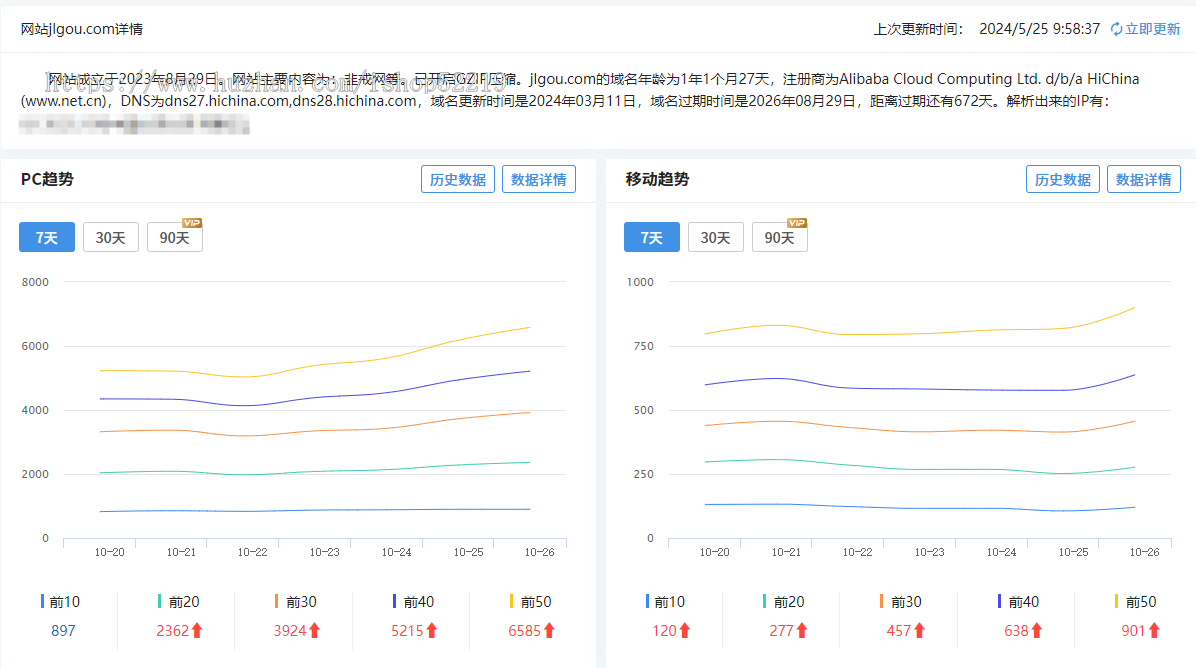Click the value 638 under mobile 前40
The height and width of the screenshot is (668, 1196).
tap(1017, 631)
